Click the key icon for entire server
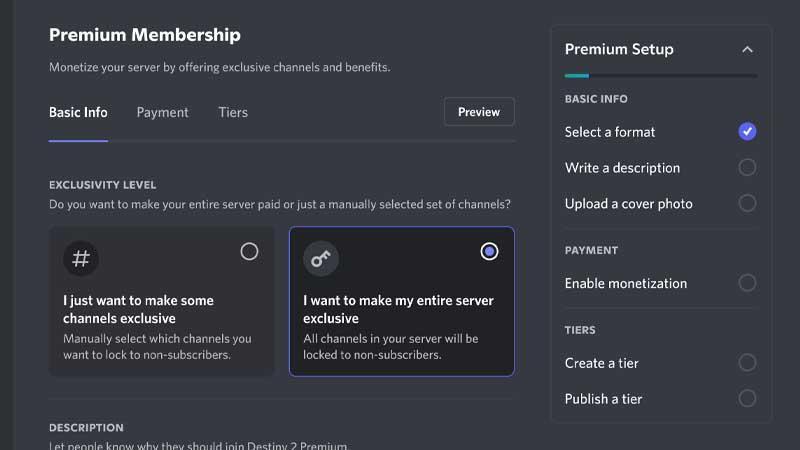Screen dimensions: 800x450 pos(320,258)
